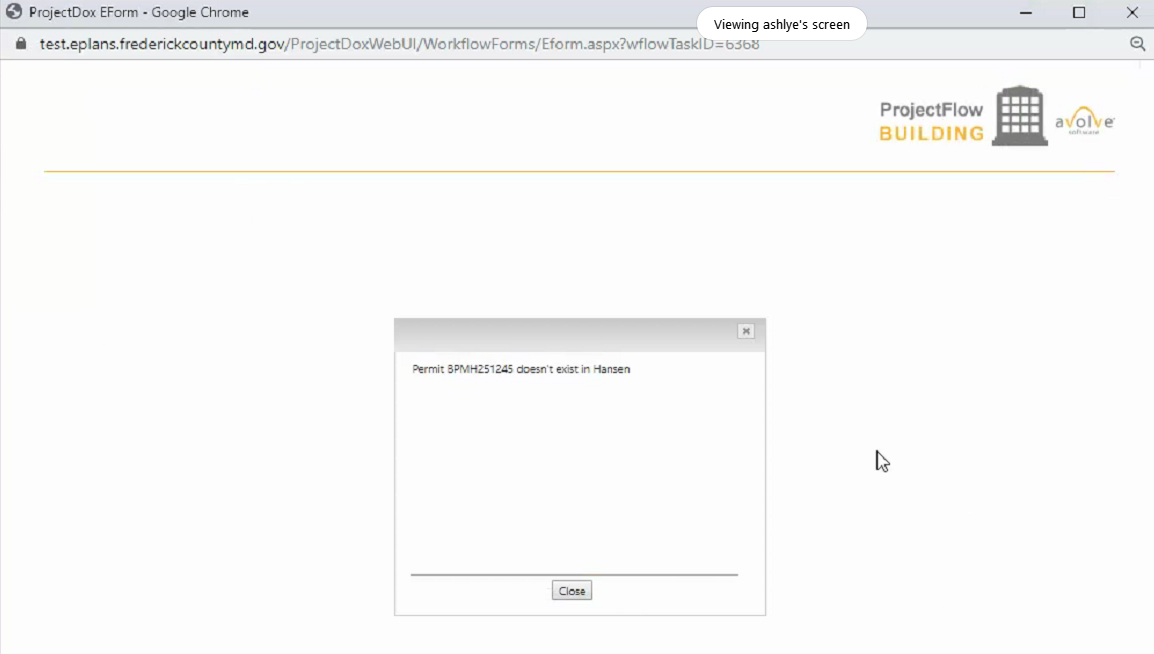Click the 'Viewing ashlye's screen' banner
This screenshot has height=654, width=1154.
click(x=782, y=24)
